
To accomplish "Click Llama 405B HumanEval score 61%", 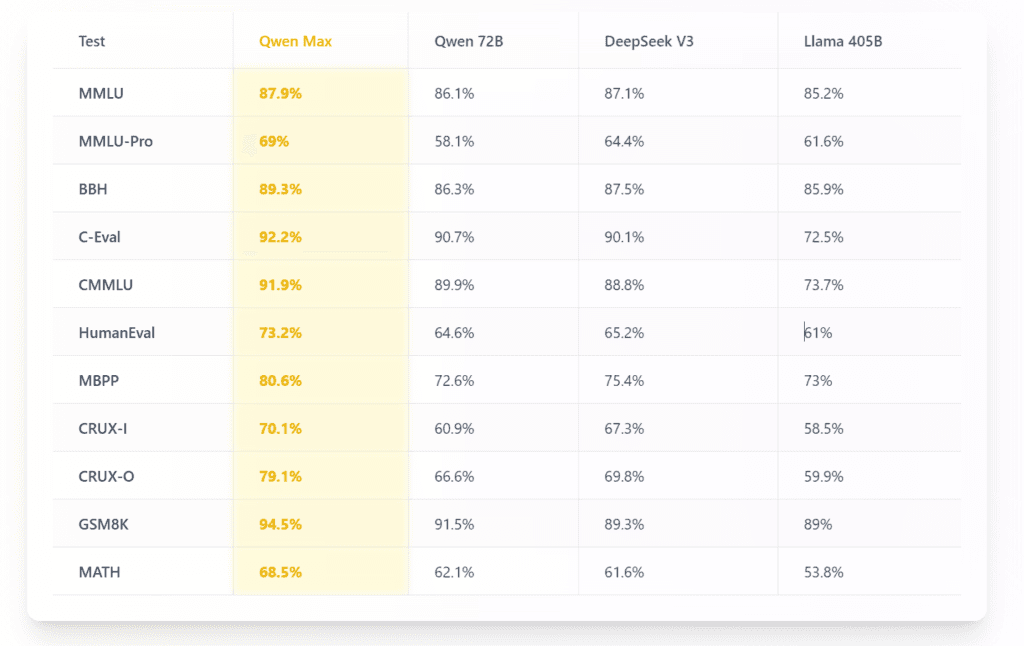I will click(818, 332).
